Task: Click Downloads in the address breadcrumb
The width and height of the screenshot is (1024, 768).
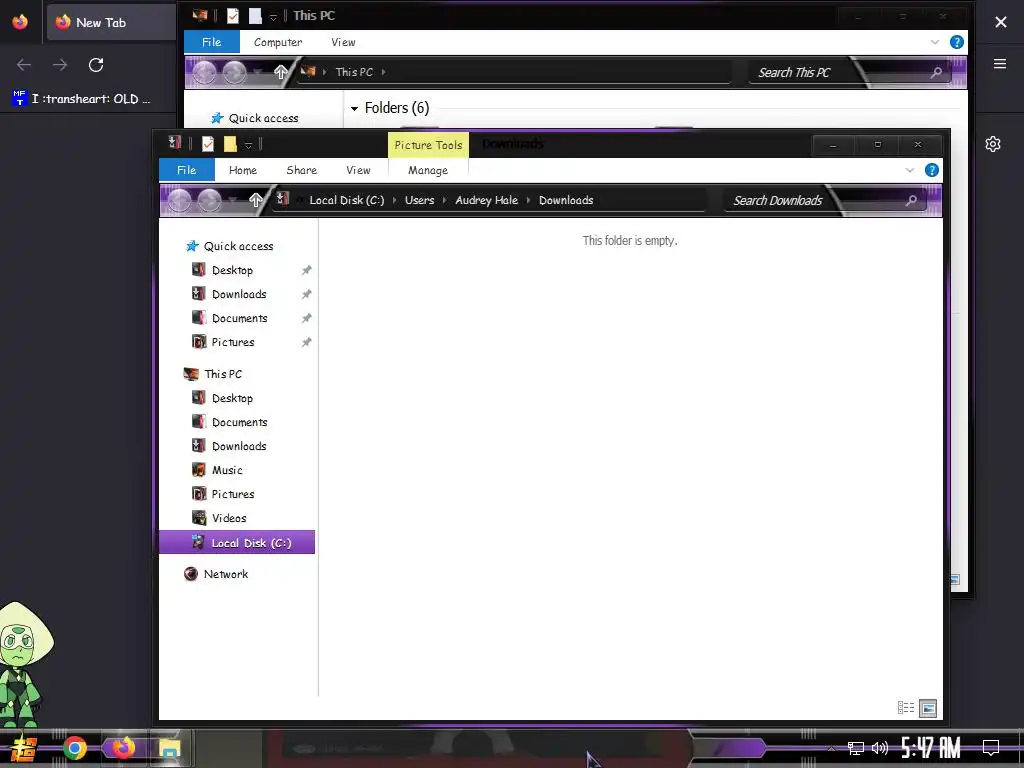Action: 566,200
